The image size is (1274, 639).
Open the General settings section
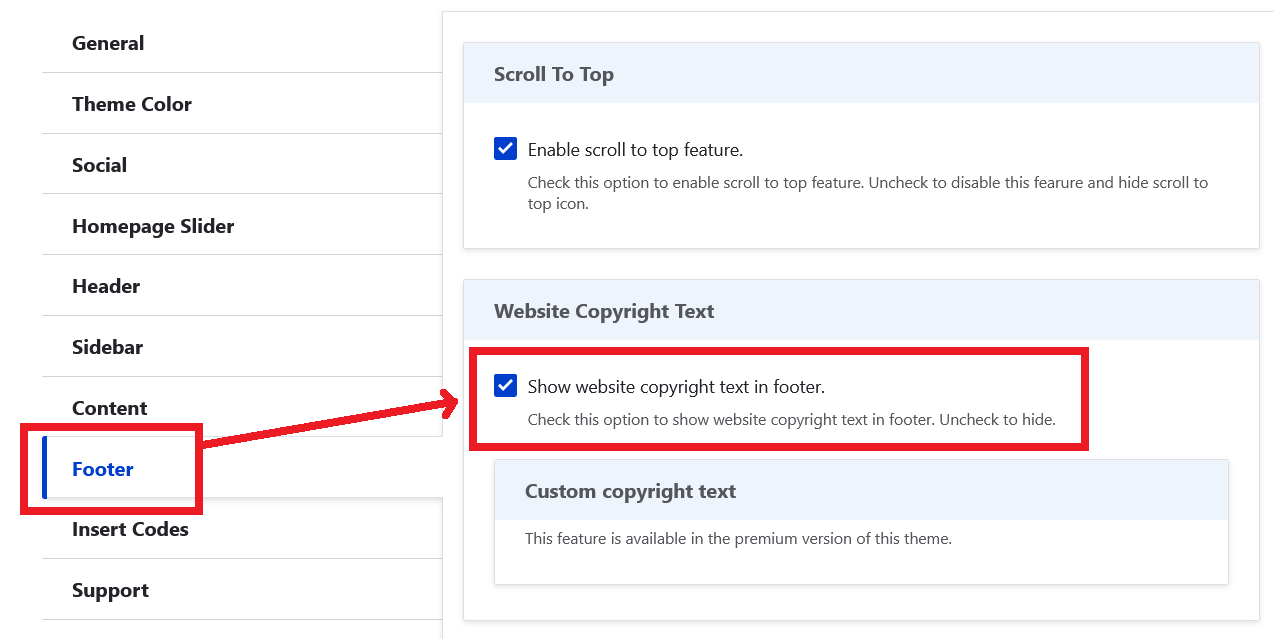click(107, 43)
